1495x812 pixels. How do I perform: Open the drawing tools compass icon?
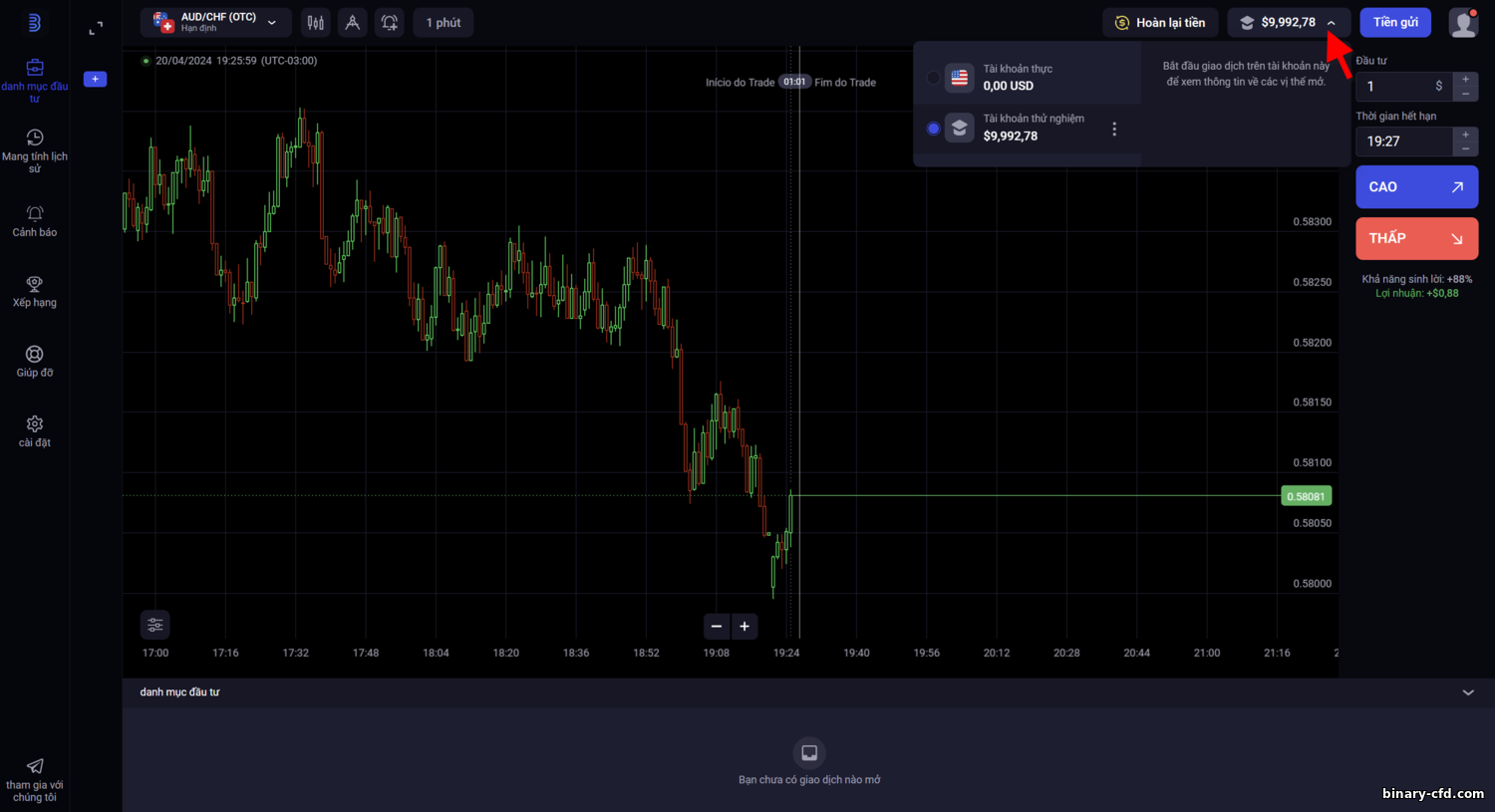pos(353,23)
